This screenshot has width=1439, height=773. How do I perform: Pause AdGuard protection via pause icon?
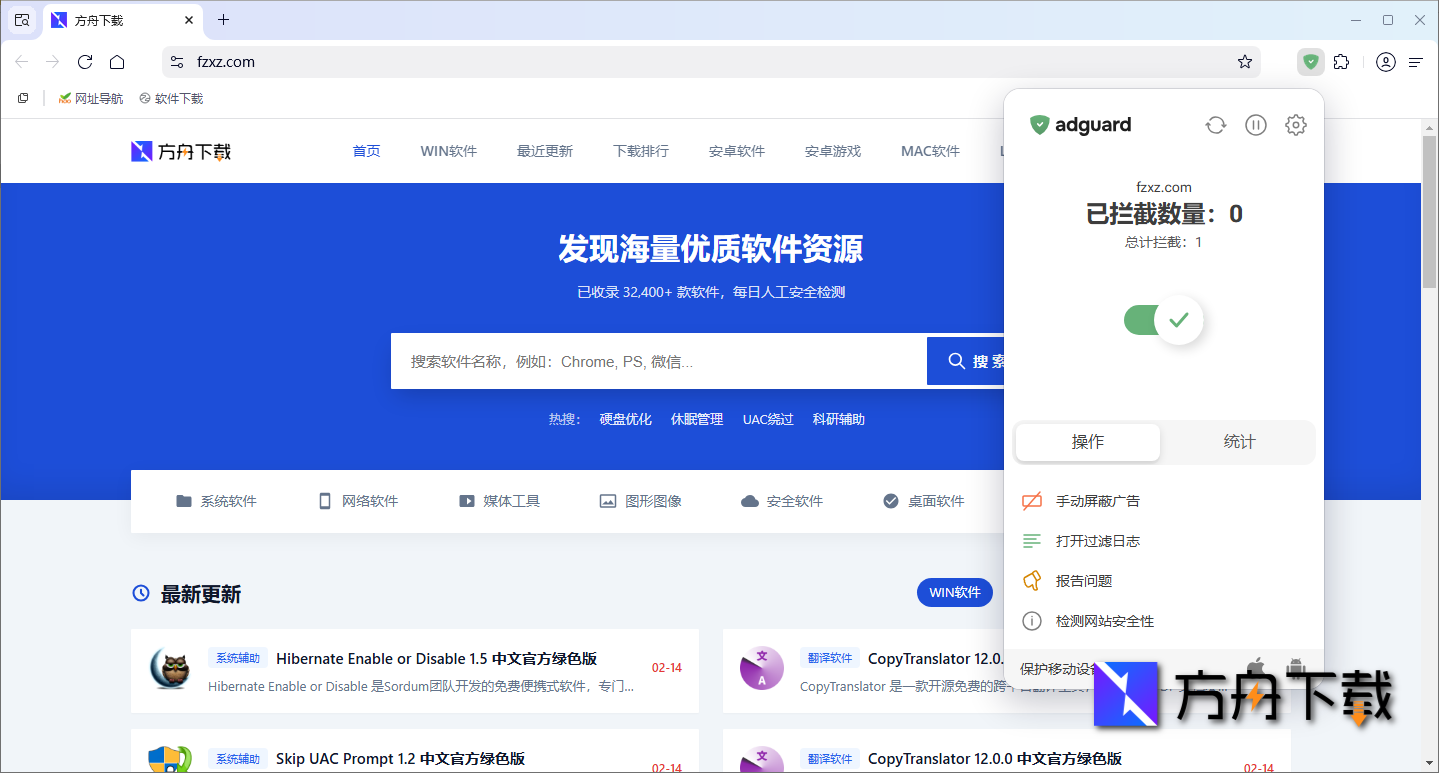[1255, 124]
